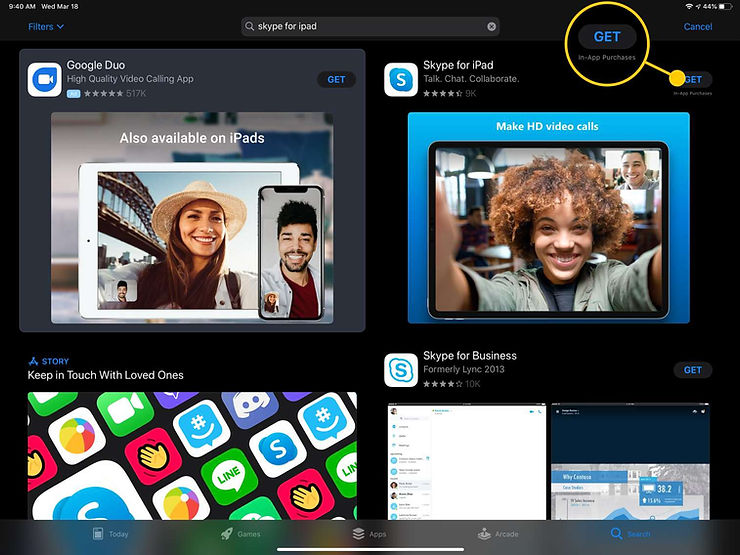Get the Skype for Business app
Screen dimensions: 740x555
coord(692,370)
